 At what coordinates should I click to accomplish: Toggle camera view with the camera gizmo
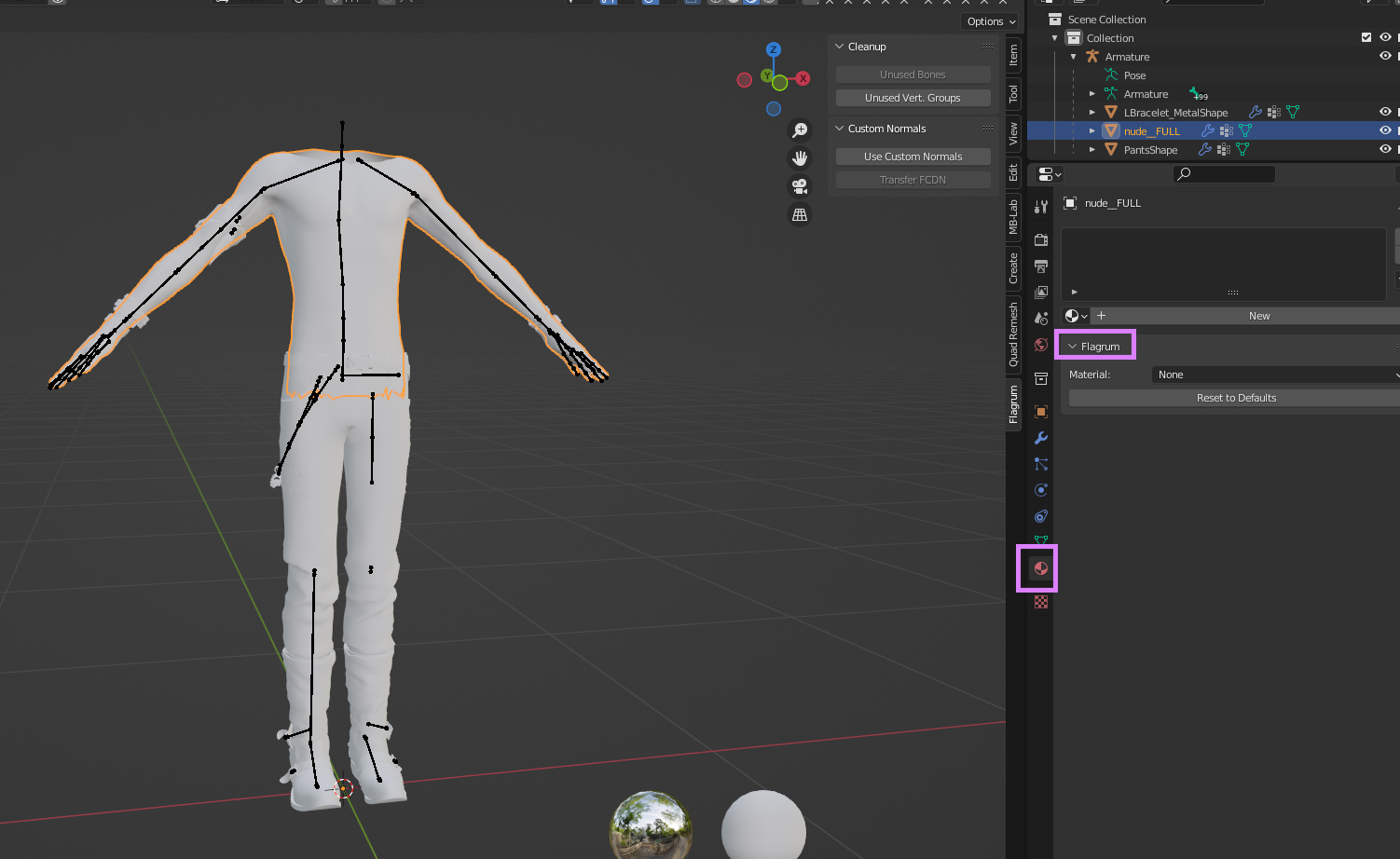[x=800, y=186]
